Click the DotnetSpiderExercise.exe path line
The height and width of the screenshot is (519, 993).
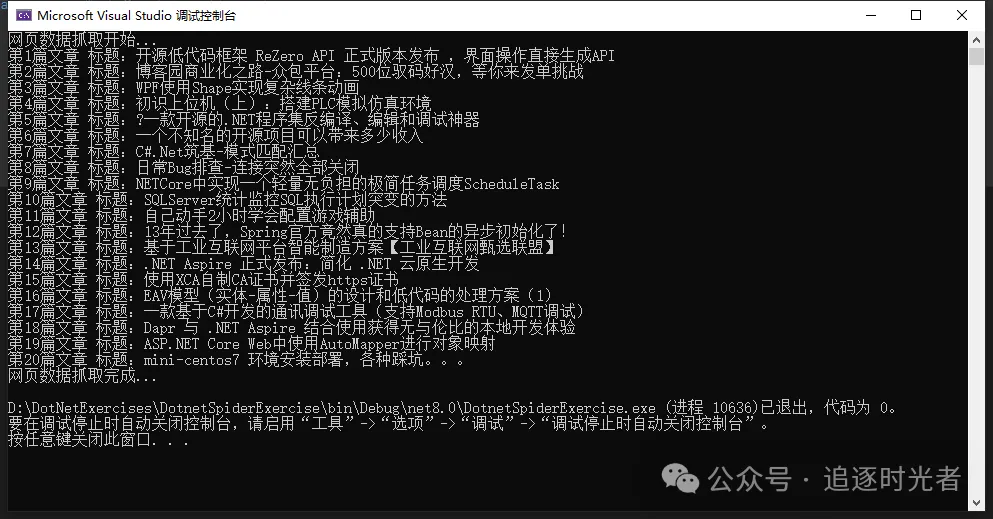(x=452, y=408)
